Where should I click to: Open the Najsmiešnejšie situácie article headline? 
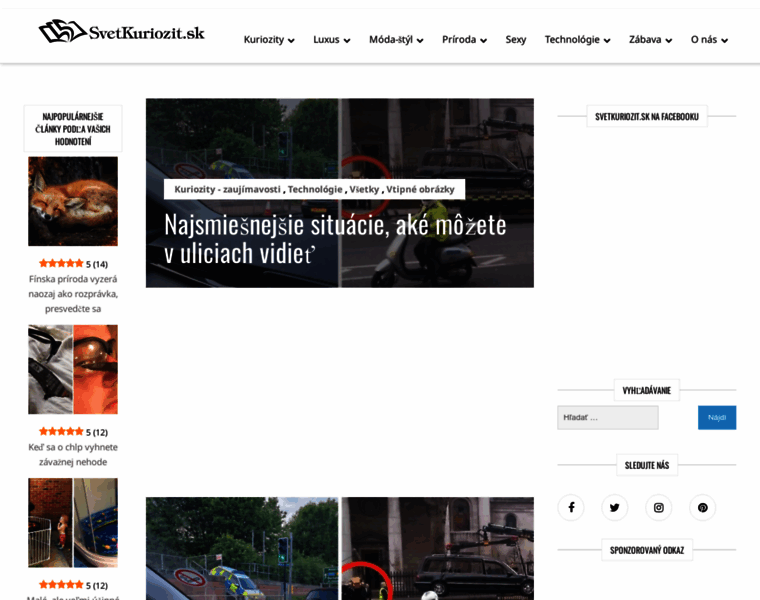coord(335,239)
